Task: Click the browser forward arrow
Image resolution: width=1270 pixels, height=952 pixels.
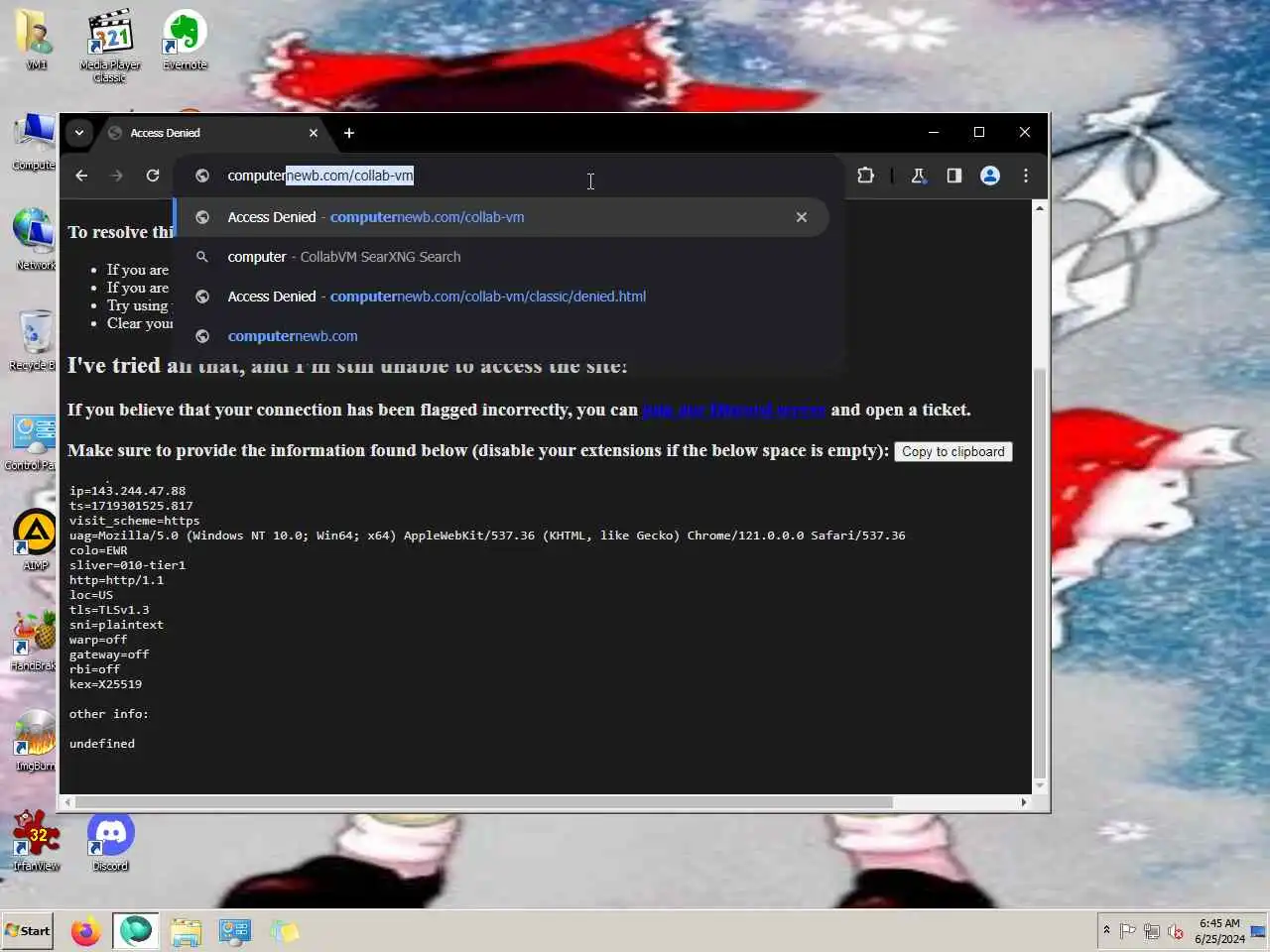Action: [117, 176]
